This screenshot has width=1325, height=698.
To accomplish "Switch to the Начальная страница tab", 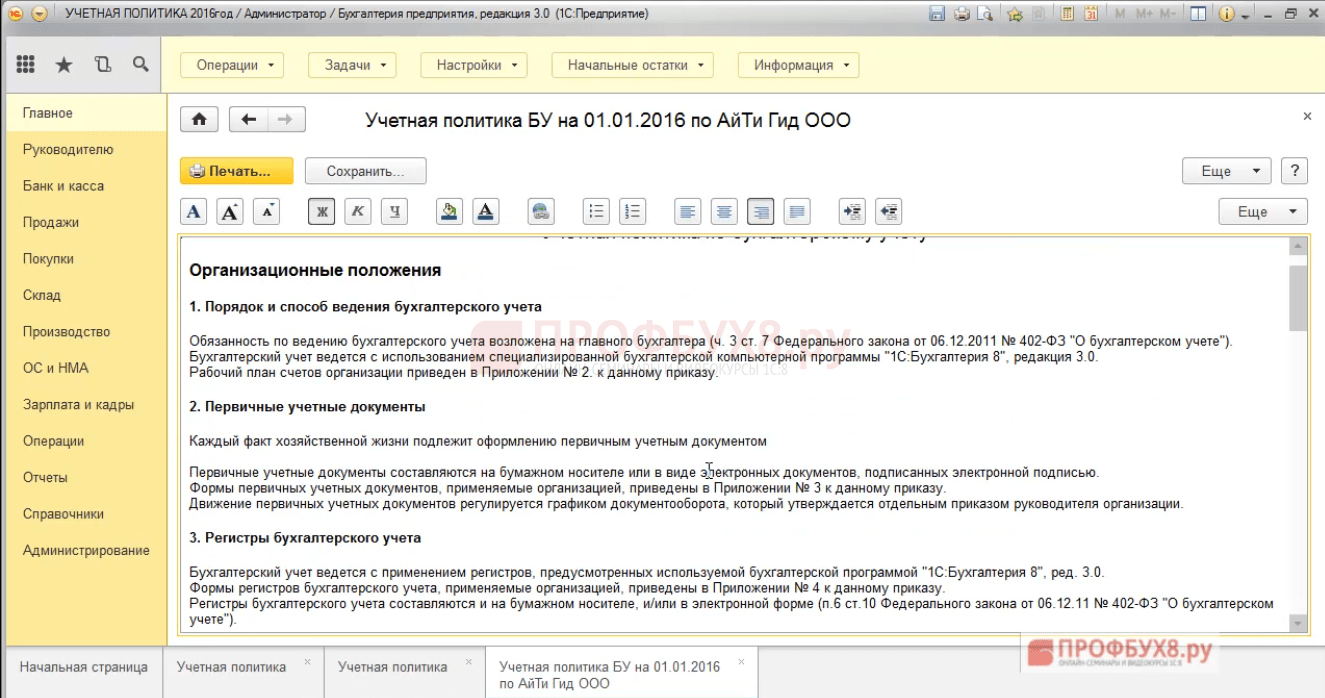I will (x=84, y=667).
